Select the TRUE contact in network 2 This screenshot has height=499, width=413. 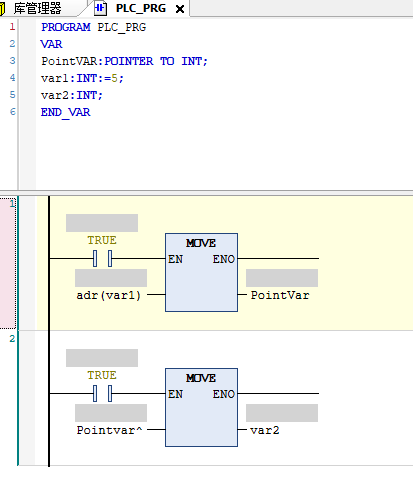click(x=102, y=393)
